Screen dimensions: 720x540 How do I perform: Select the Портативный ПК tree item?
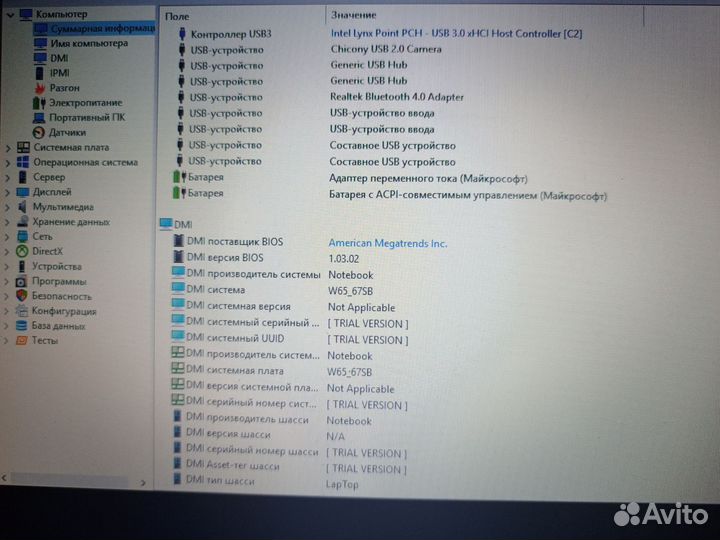[x=89, y=117]
